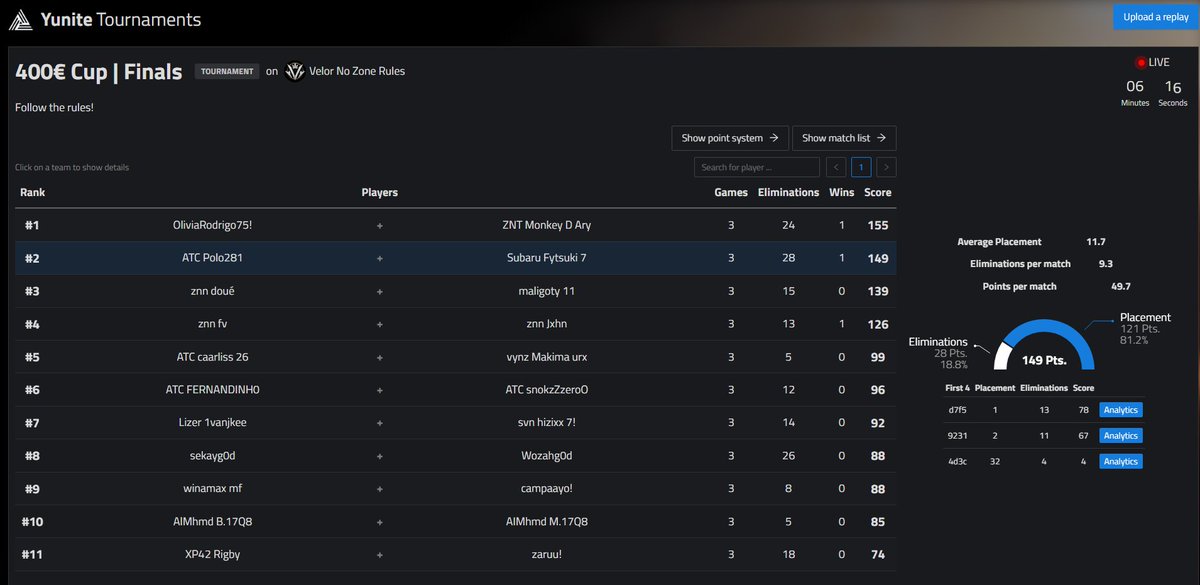Click player name Wozahg0d
Image resolution: width=1200 pixels, height=585 pixels.
[x=546, y=455]
